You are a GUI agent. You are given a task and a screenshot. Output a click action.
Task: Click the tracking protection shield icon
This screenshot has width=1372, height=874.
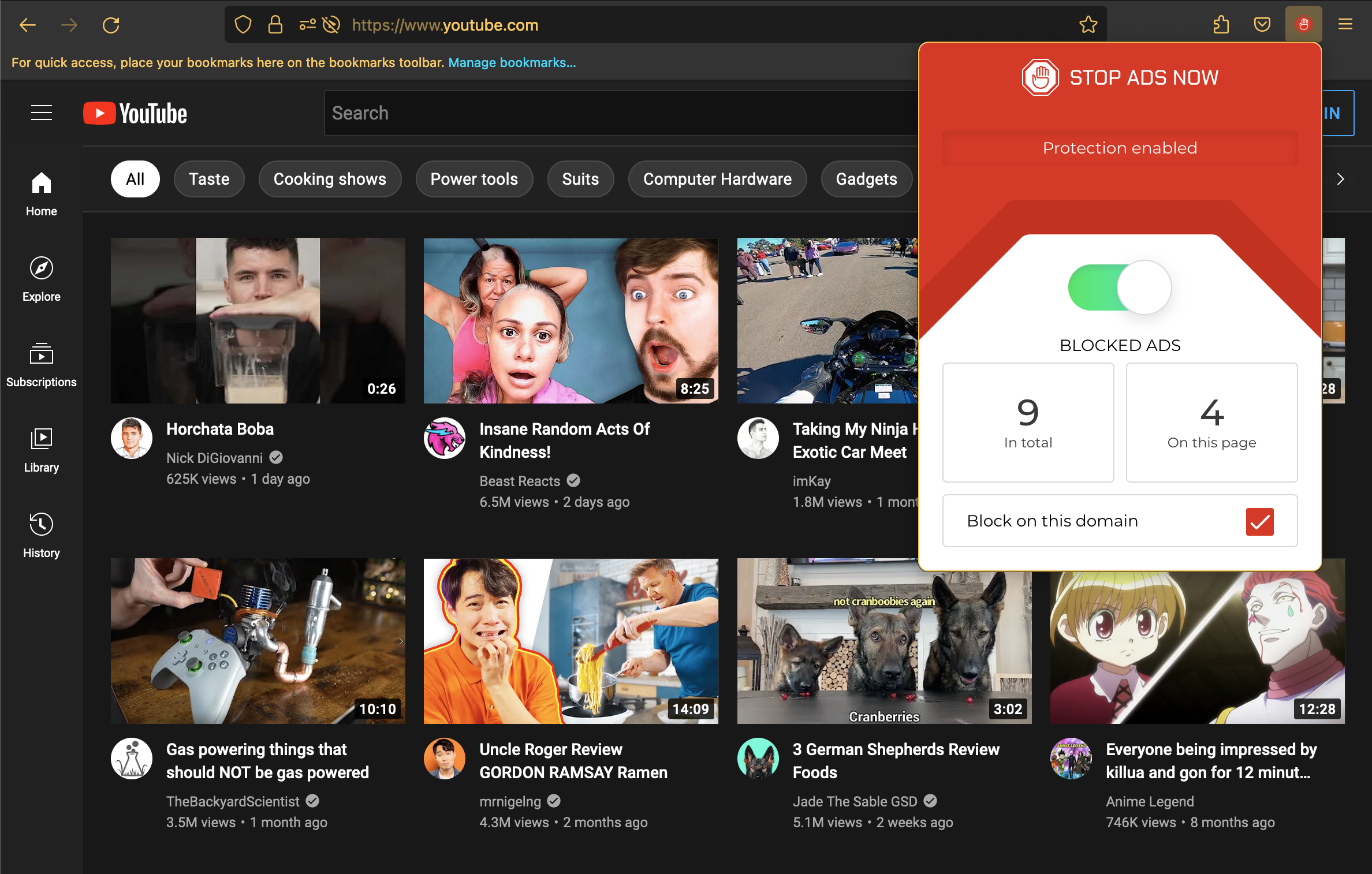243,25
